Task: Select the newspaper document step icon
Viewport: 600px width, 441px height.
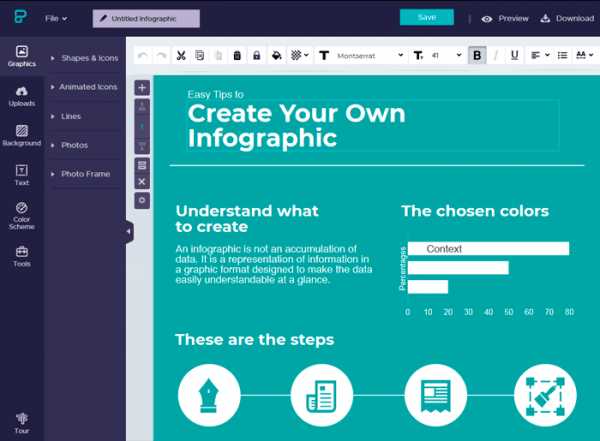Action: [321, 395]
